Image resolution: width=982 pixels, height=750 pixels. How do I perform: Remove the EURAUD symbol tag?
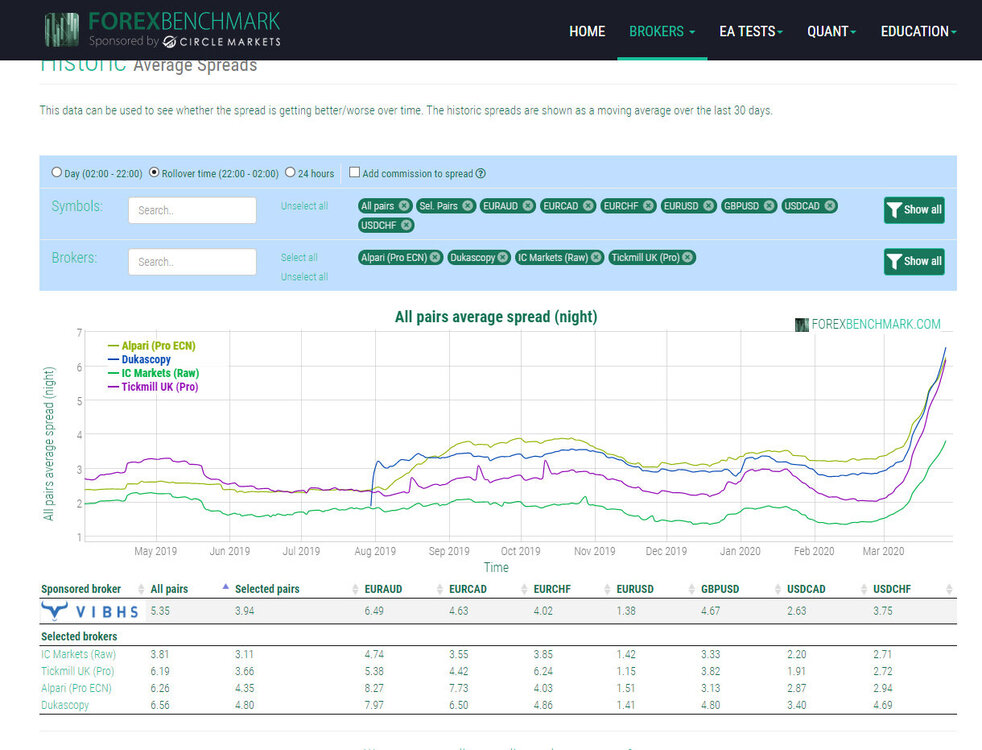click(528, 206)
